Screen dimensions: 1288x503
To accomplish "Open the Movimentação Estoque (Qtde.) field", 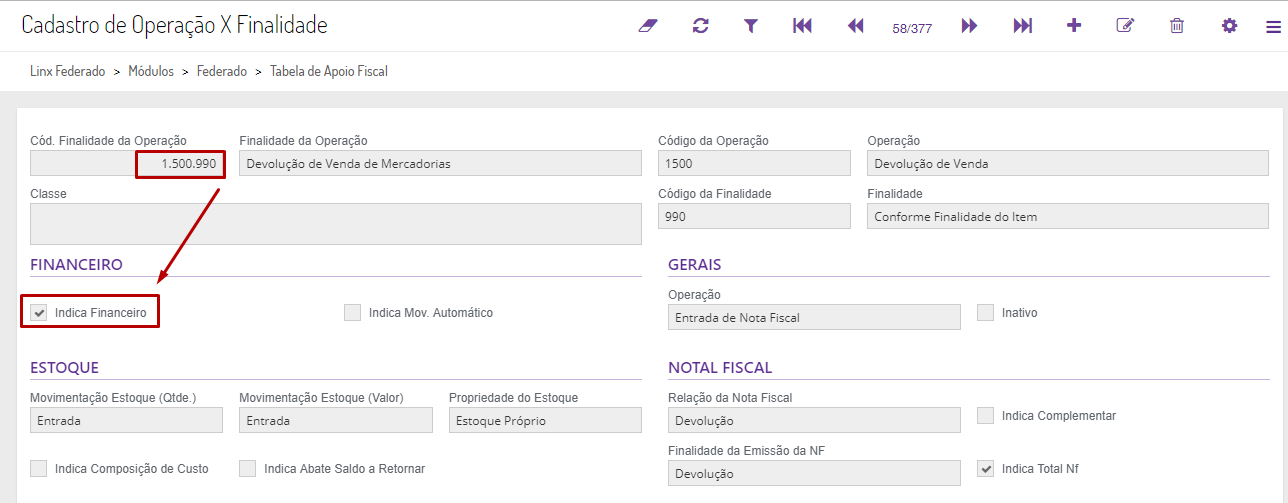I will click(126, 421).
